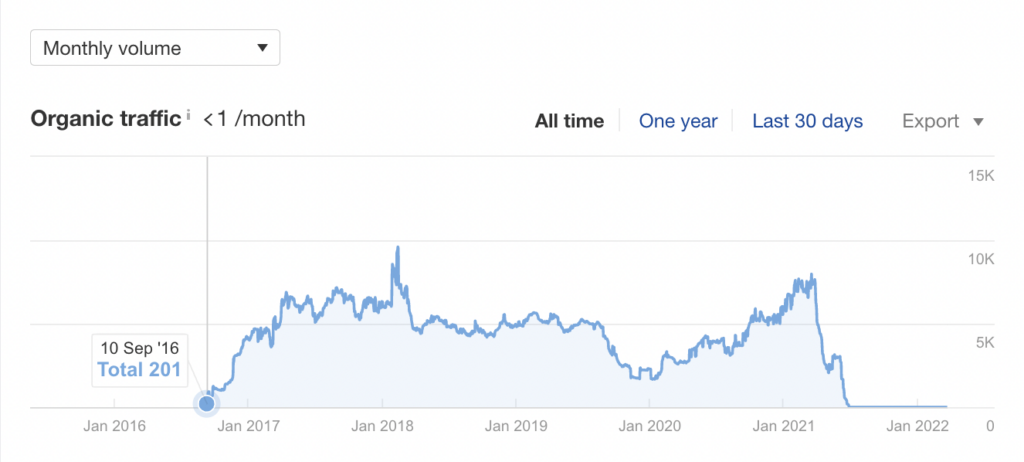Click the traffic peak near Jan 2018
The width and height of the screenshot is (1024, 462).
click(x=397, y=248)
